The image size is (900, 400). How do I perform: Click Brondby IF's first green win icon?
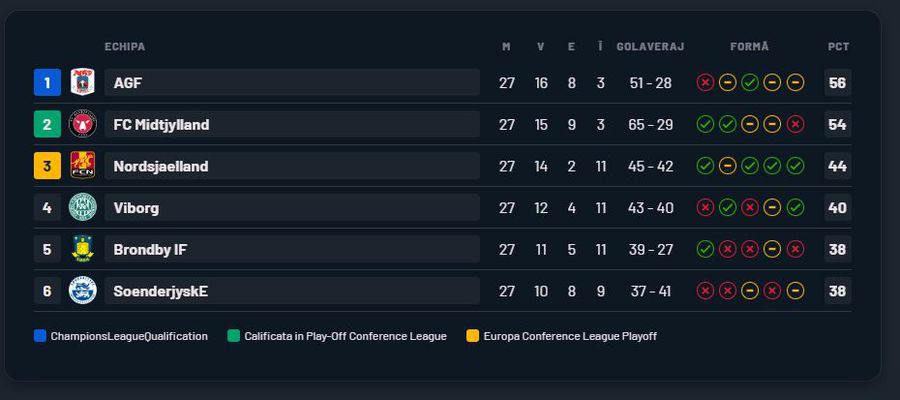point(705,249)
